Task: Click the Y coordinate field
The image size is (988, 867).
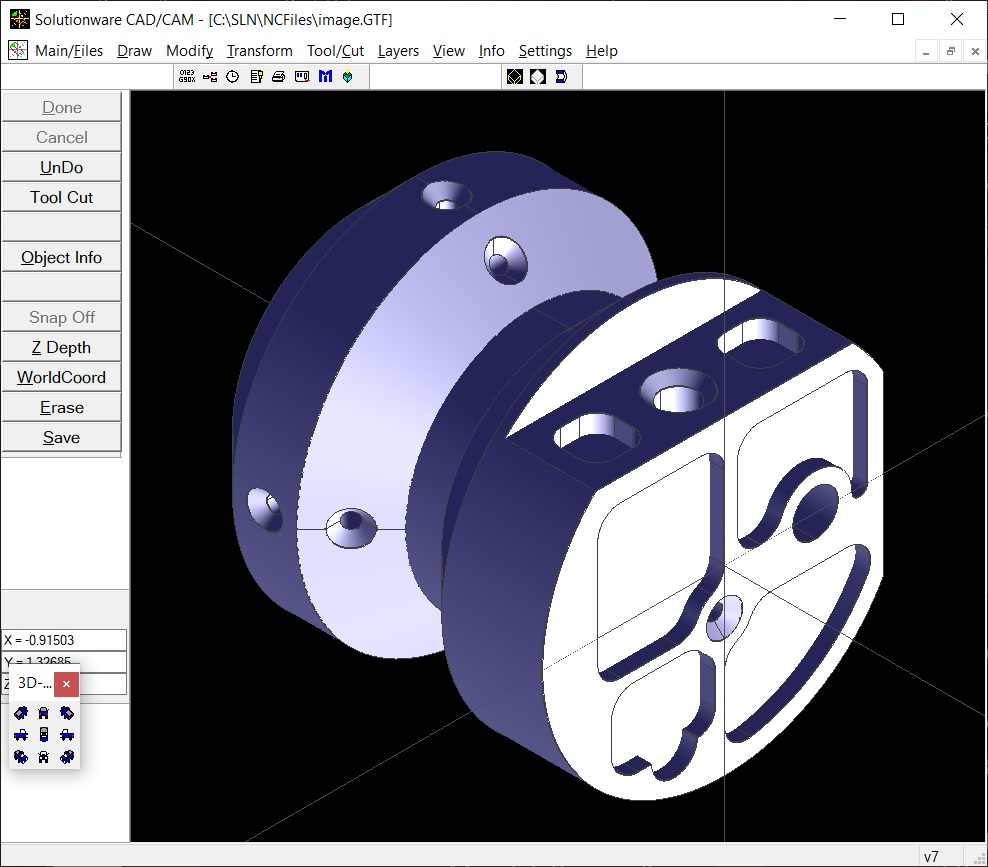Action: click(64, 662)
